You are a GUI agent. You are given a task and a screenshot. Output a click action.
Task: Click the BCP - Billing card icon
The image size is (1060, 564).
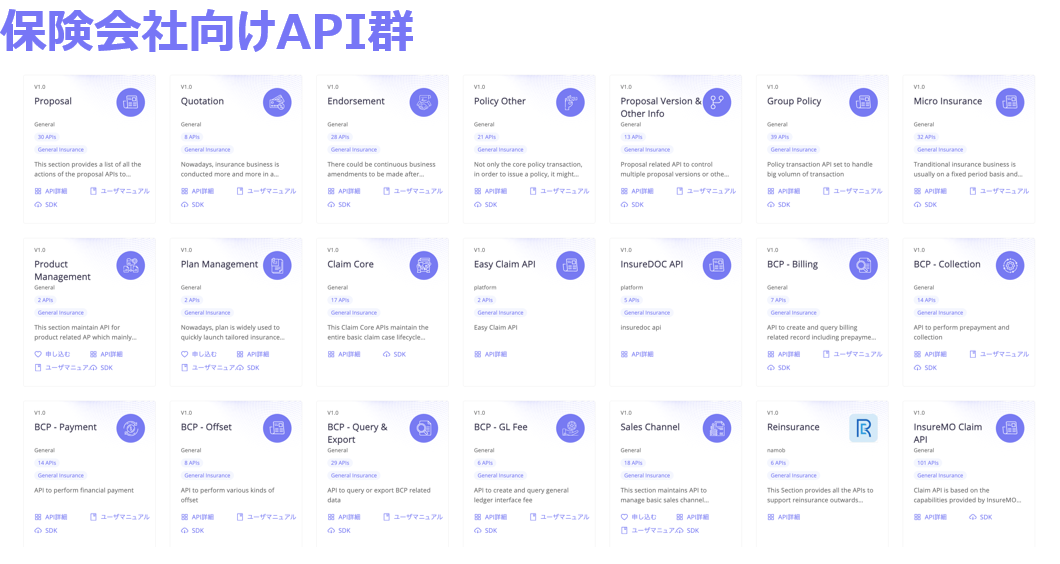coord(863,265)
